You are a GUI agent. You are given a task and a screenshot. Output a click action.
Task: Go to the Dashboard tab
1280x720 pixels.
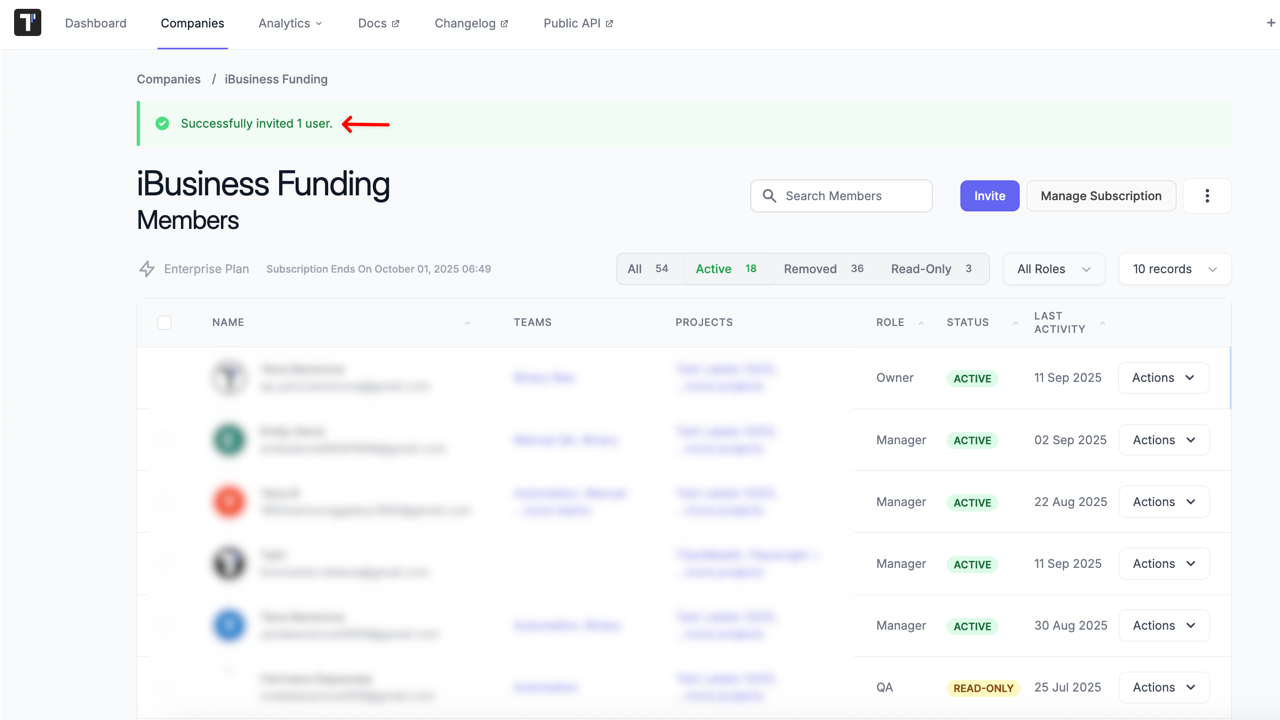click(x=96, y=23)
